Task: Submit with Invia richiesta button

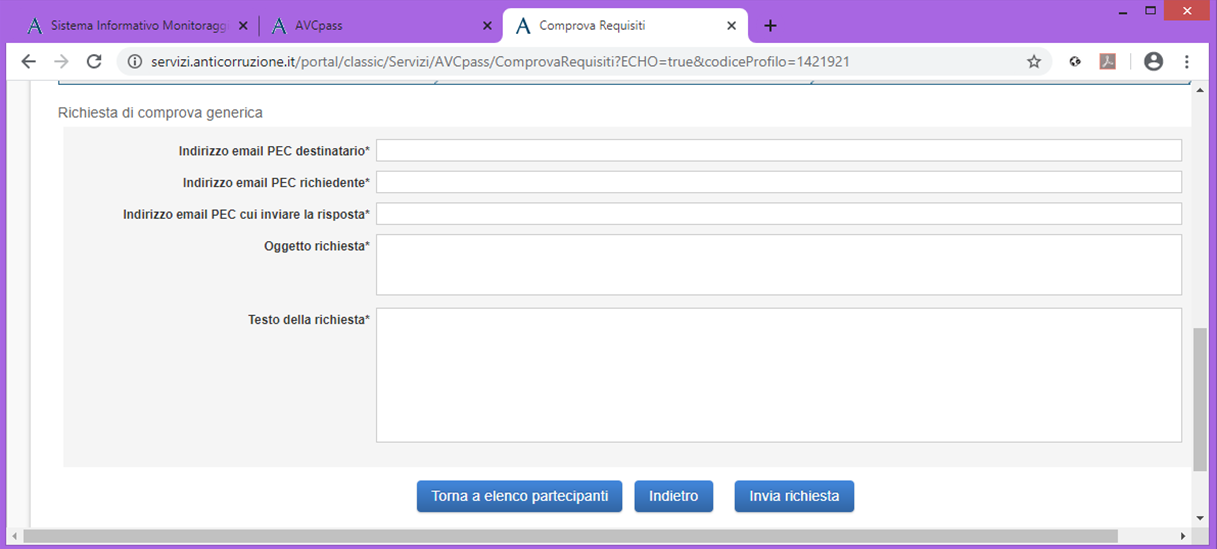Action: pos(794,496)
